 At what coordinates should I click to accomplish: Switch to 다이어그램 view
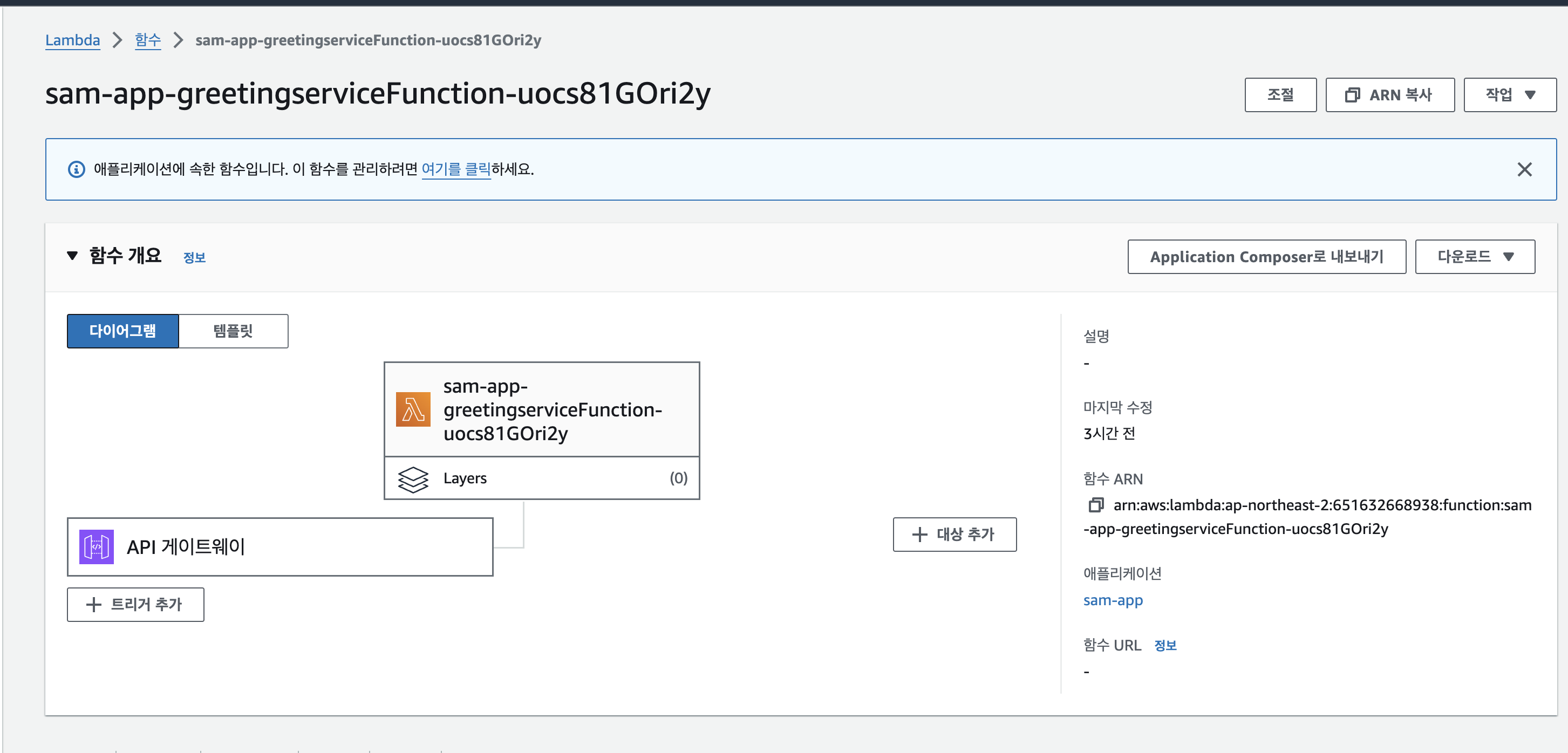click(x=123, y=331)
